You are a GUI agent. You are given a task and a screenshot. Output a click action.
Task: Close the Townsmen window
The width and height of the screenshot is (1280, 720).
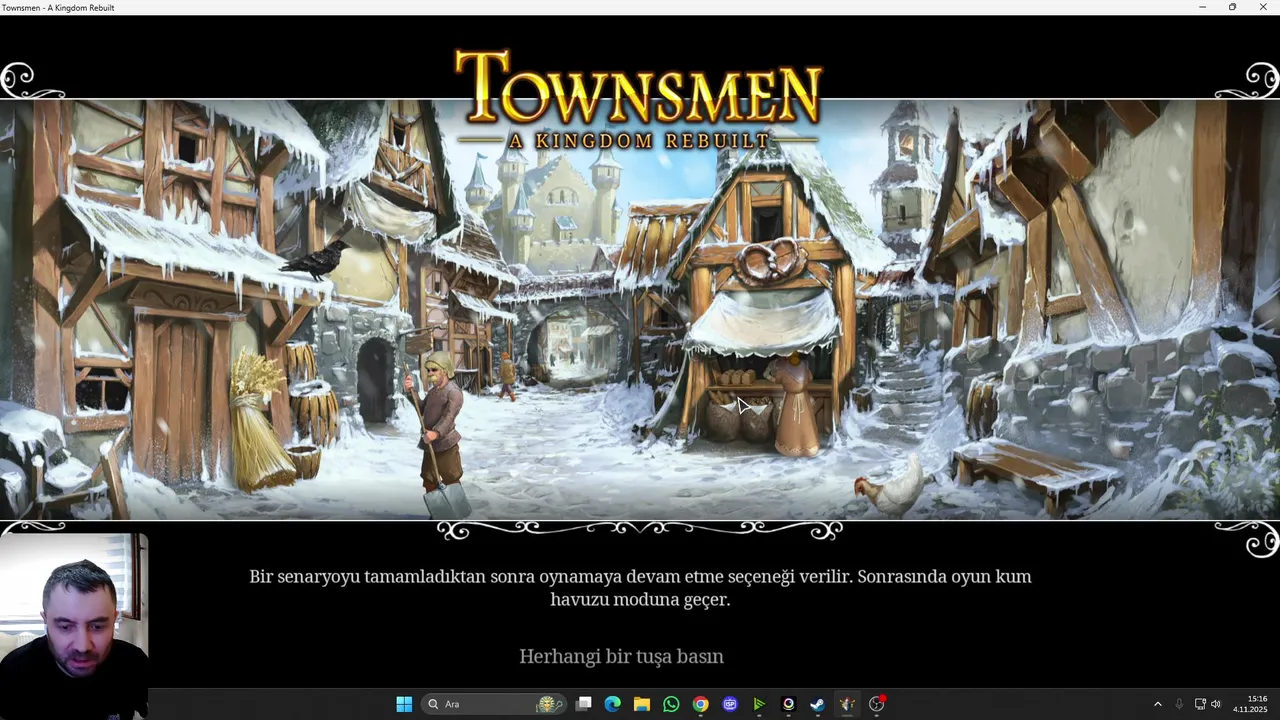pyautogui.click(x=1263, y=7)
